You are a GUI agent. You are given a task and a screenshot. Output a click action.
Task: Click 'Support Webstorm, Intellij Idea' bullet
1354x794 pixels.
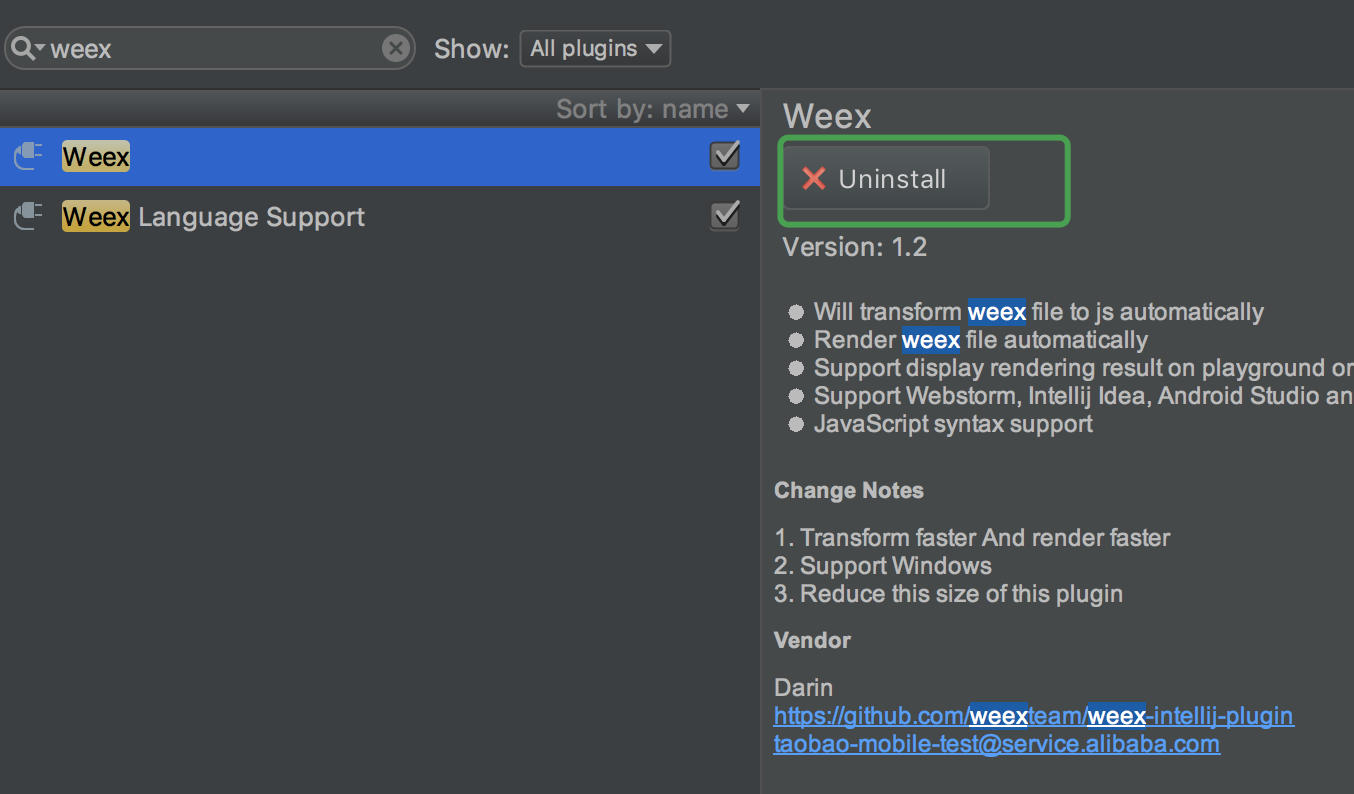1084,396
